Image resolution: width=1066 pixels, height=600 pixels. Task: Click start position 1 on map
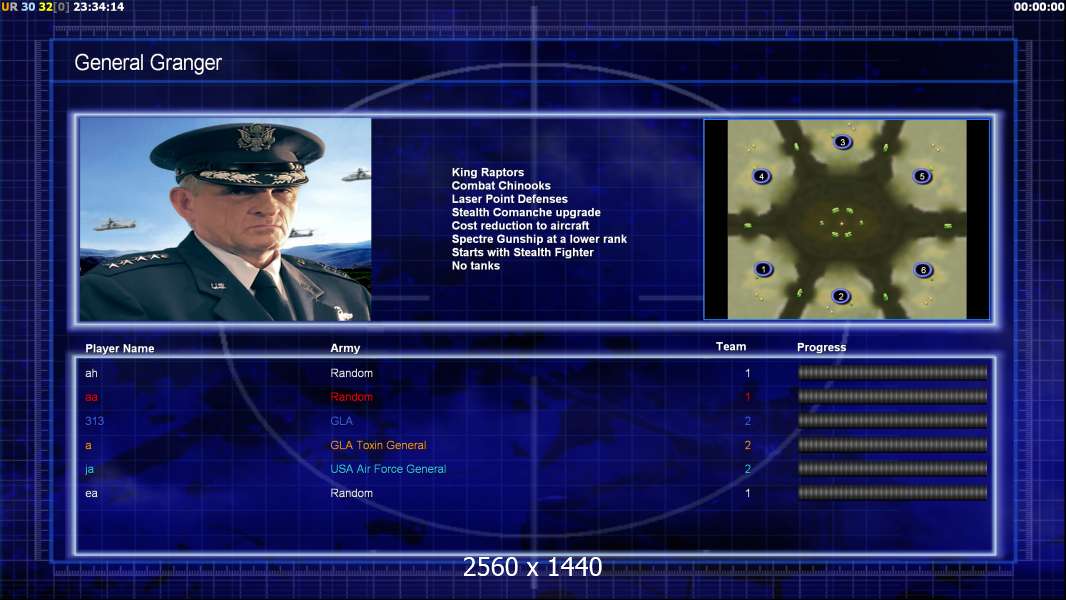tap(763, 269)
